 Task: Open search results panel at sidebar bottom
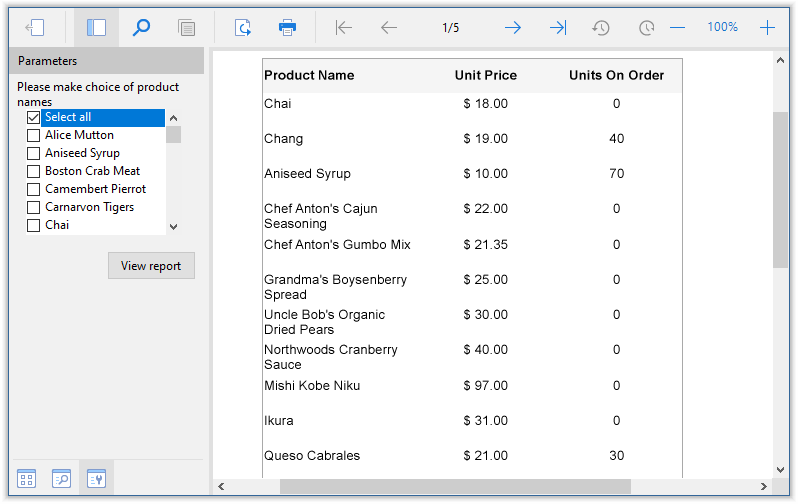61,479
